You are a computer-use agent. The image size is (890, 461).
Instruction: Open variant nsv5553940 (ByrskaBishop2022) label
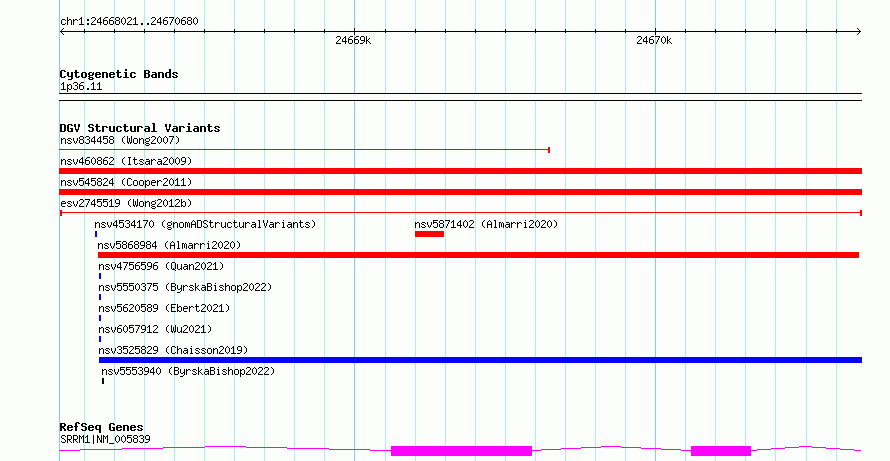[x=188, y=371]
